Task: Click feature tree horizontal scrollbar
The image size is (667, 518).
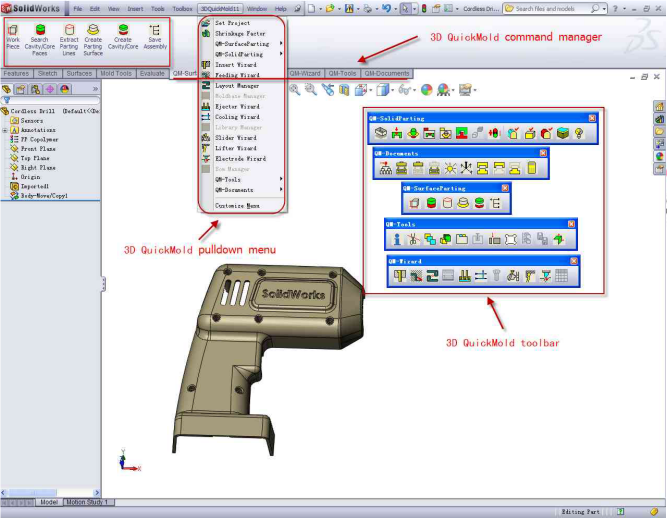Action: pos(50,493)
